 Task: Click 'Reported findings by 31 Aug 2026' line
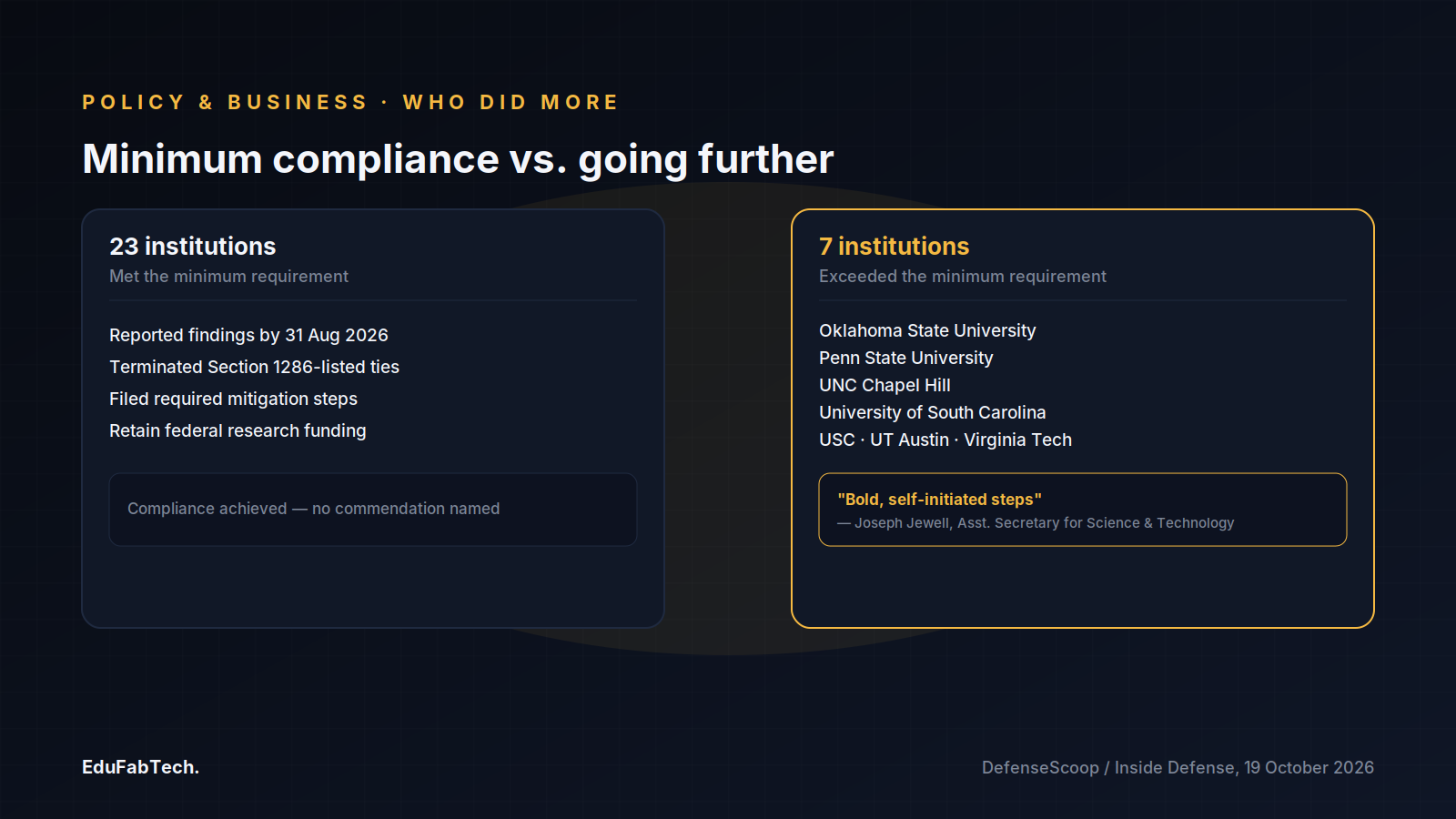pos(248,335)
